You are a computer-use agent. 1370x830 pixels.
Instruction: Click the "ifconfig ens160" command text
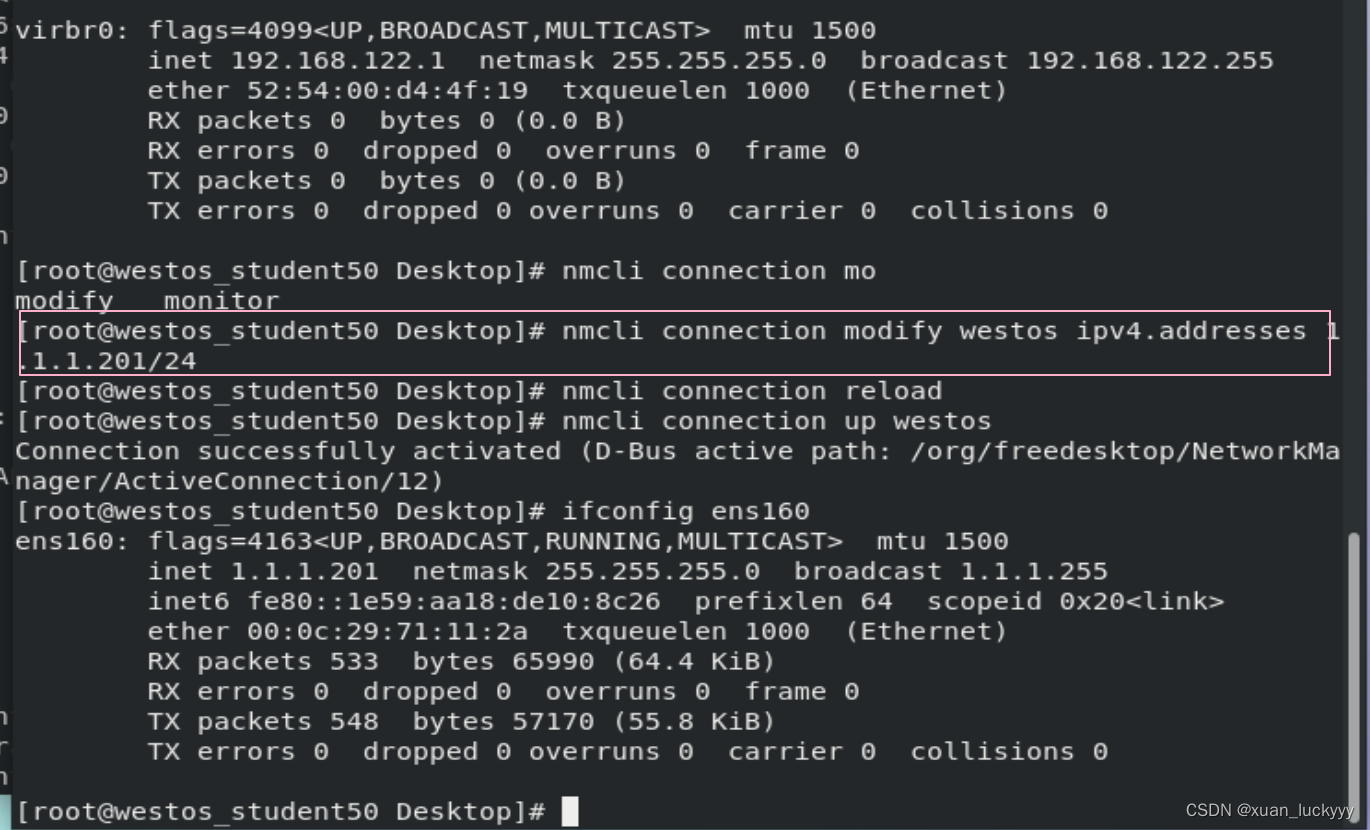[x=685, y=511]
